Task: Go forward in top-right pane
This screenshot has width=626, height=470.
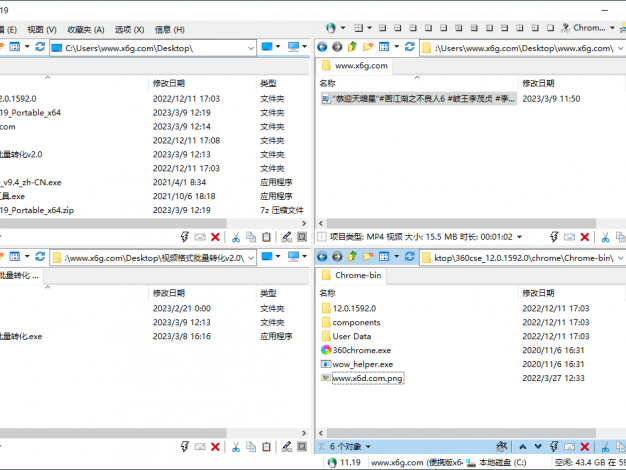Action: (x=337, y=47)
